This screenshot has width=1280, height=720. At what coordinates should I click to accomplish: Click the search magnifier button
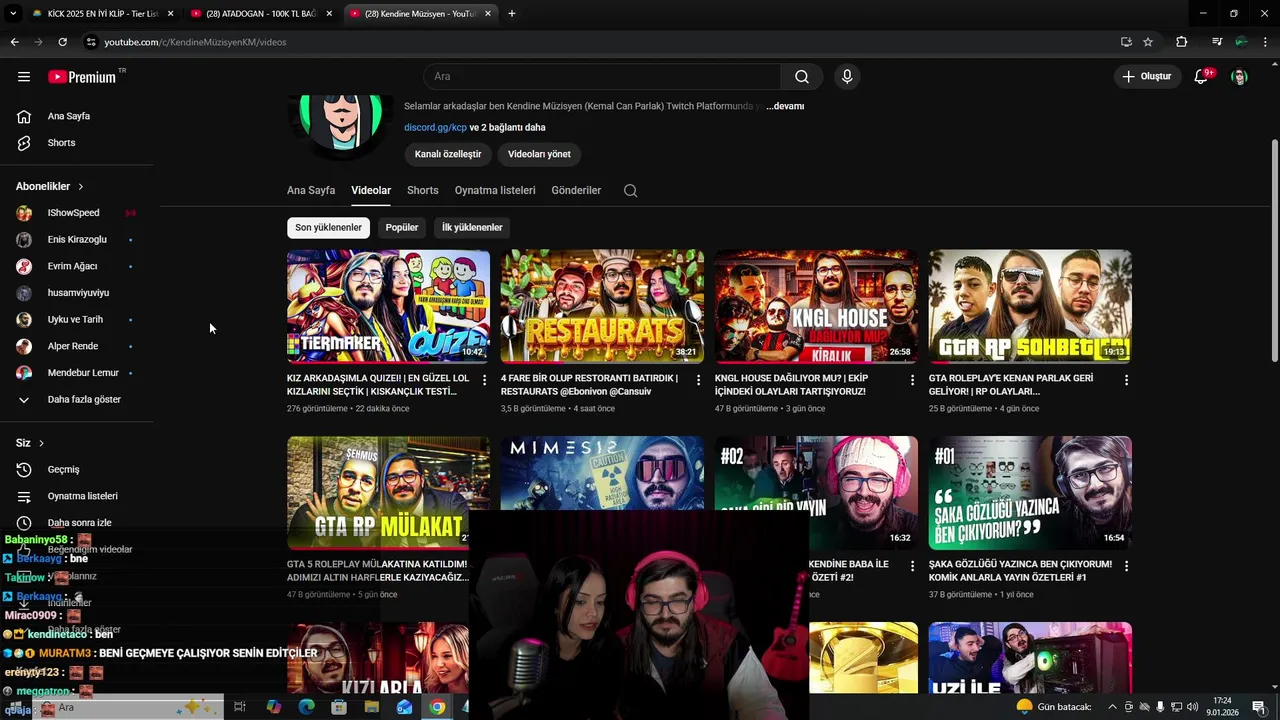(x=802, y=77)
